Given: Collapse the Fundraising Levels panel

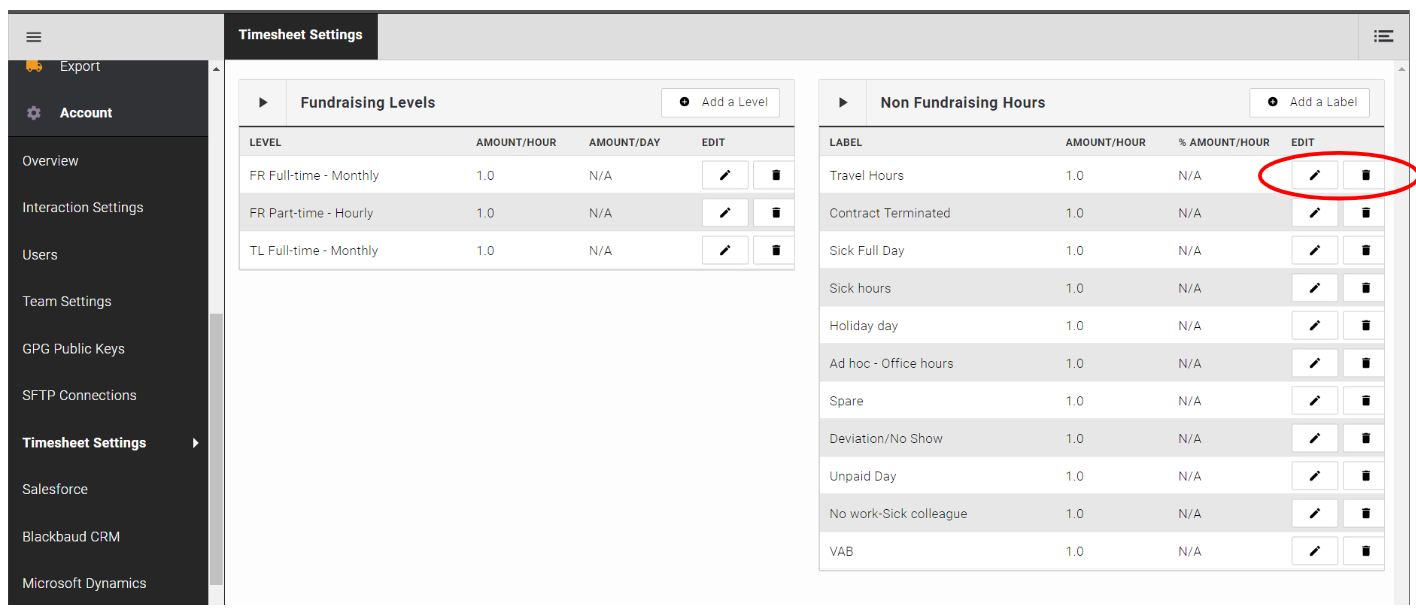Looking at the screenshot, I should click(x=263, y=102).
